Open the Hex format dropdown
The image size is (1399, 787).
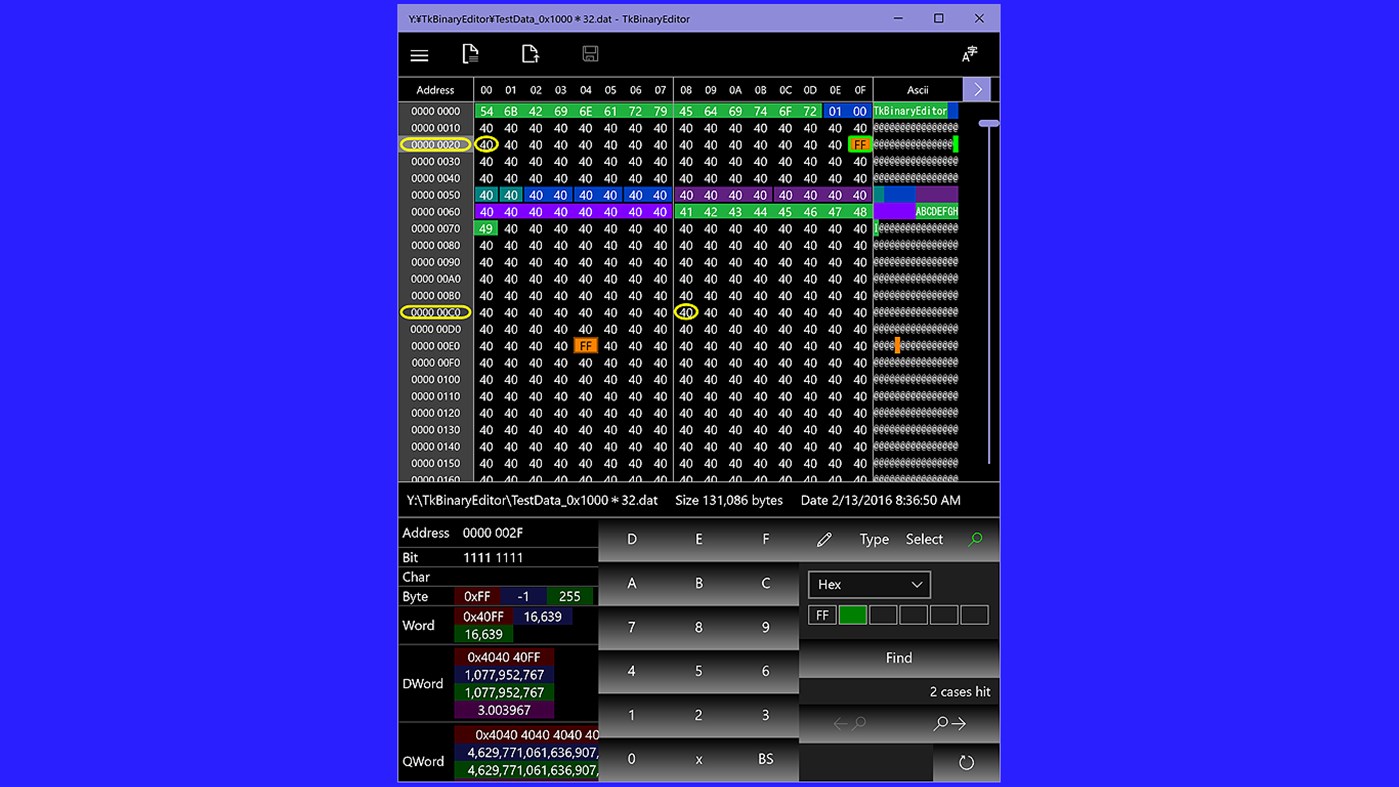click(x=868, y=584)
